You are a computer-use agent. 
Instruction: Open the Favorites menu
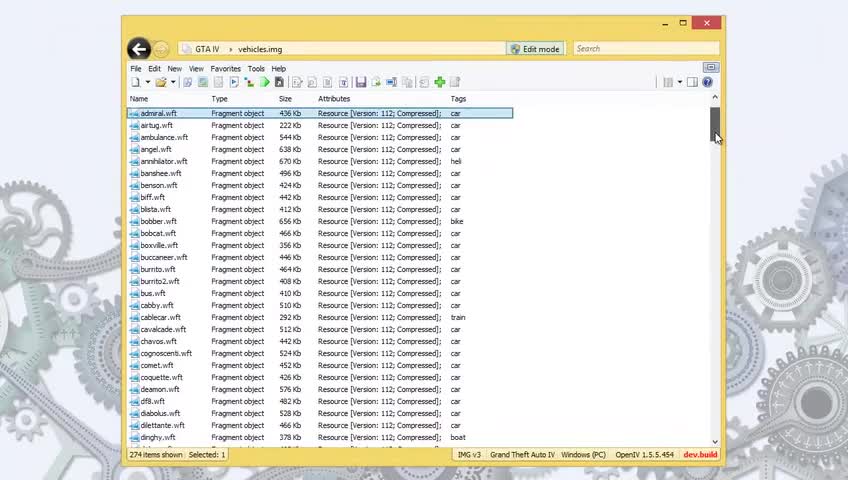coord(226,69)
